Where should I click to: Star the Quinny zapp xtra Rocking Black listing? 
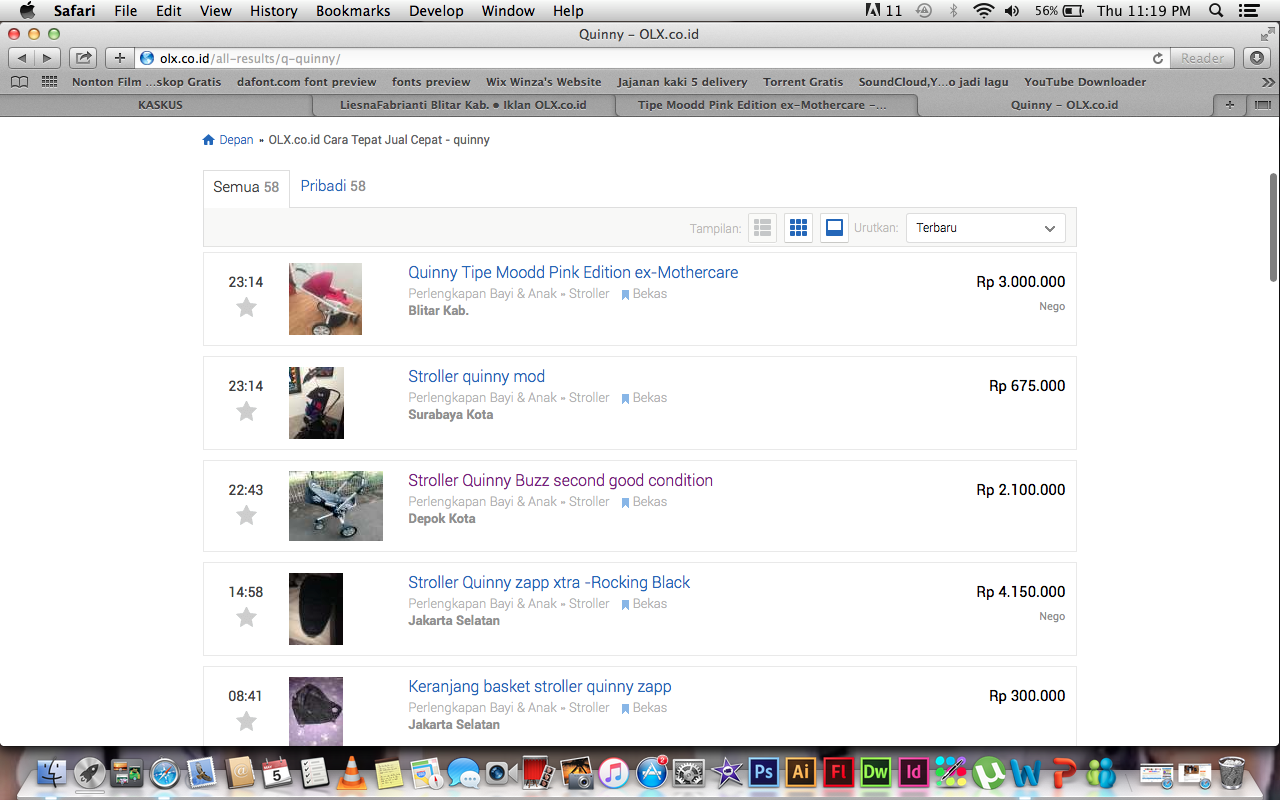246,618
